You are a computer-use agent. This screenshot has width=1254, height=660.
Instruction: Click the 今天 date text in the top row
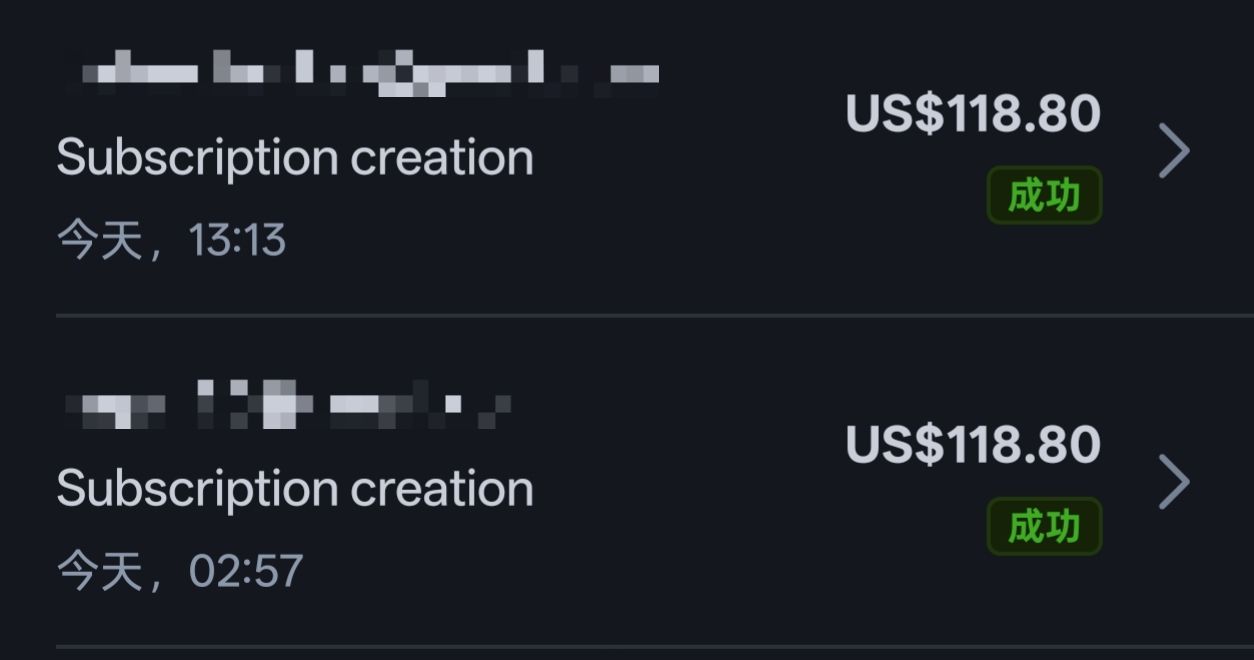100,241
